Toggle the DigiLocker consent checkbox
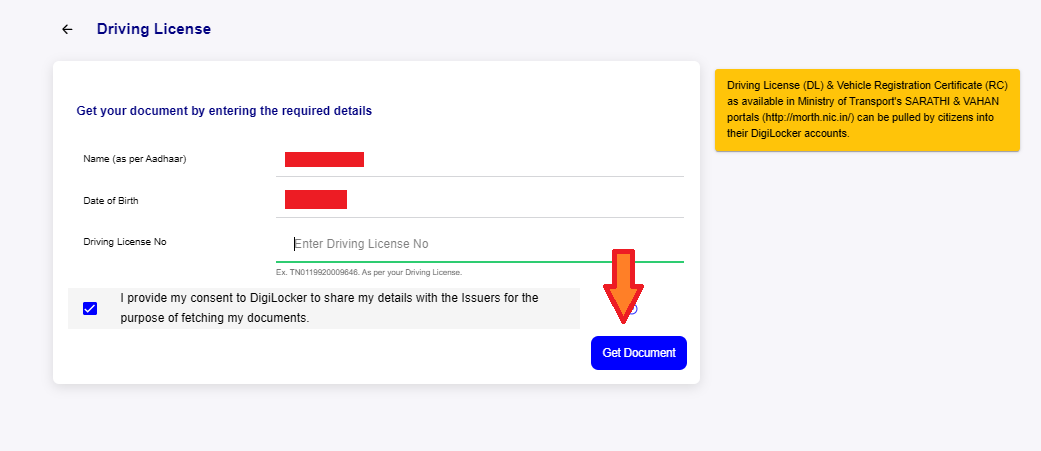This screenshot has width=1041, height=451. 90,308
